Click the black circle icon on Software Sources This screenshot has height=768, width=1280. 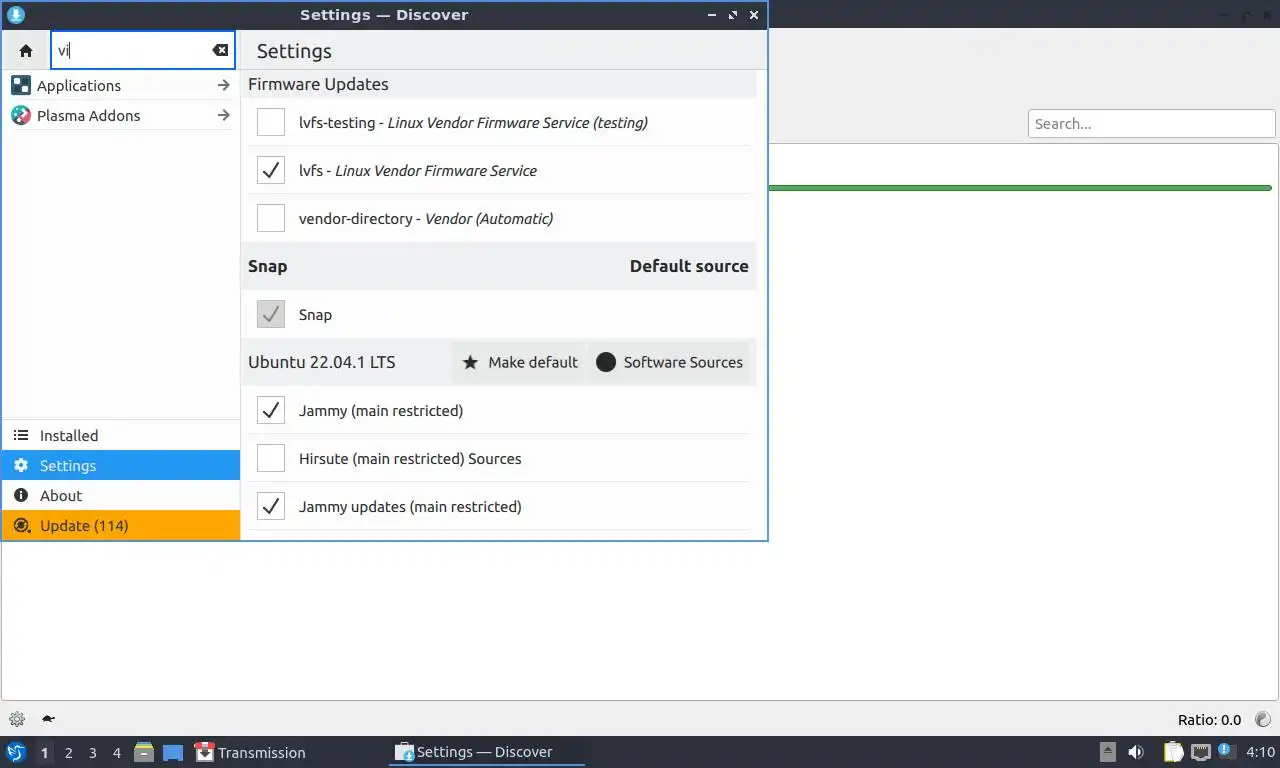coord(606,362)
